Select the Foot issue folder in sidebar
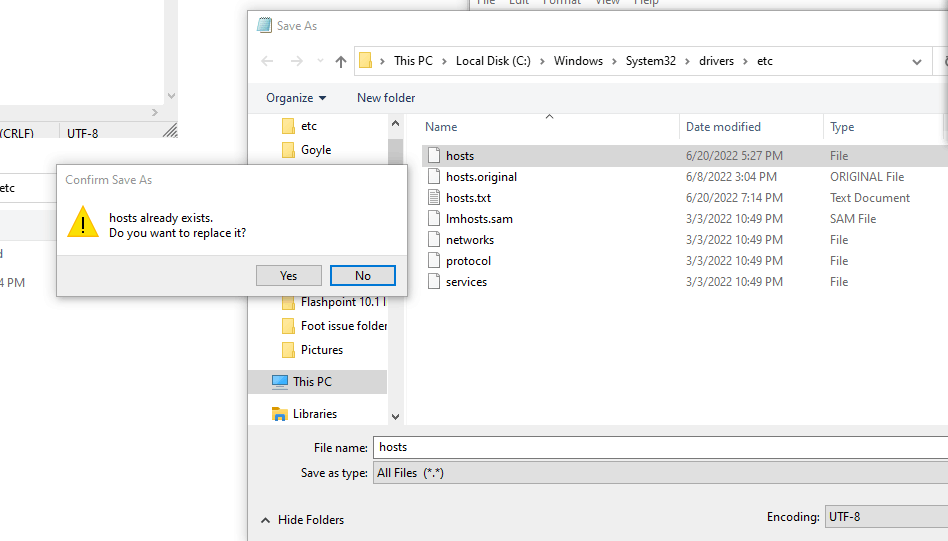948x541 pixels. tap(343, 326)
